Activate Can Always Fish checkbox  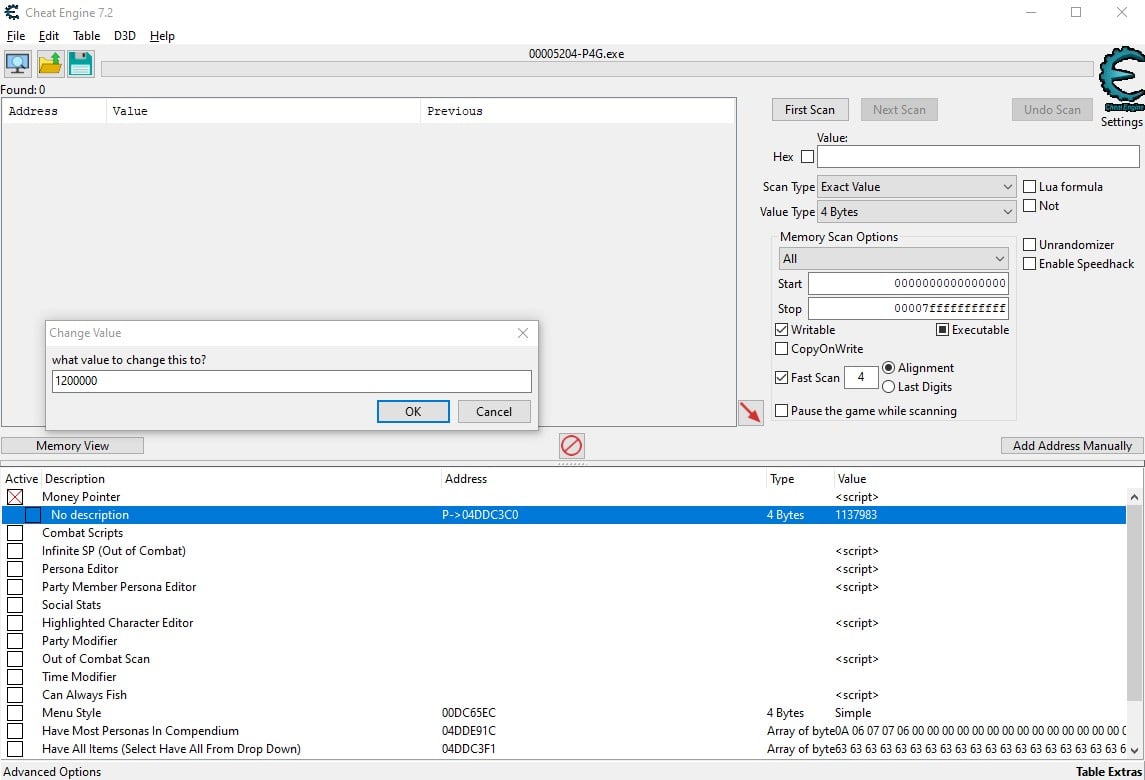(15, 695)
